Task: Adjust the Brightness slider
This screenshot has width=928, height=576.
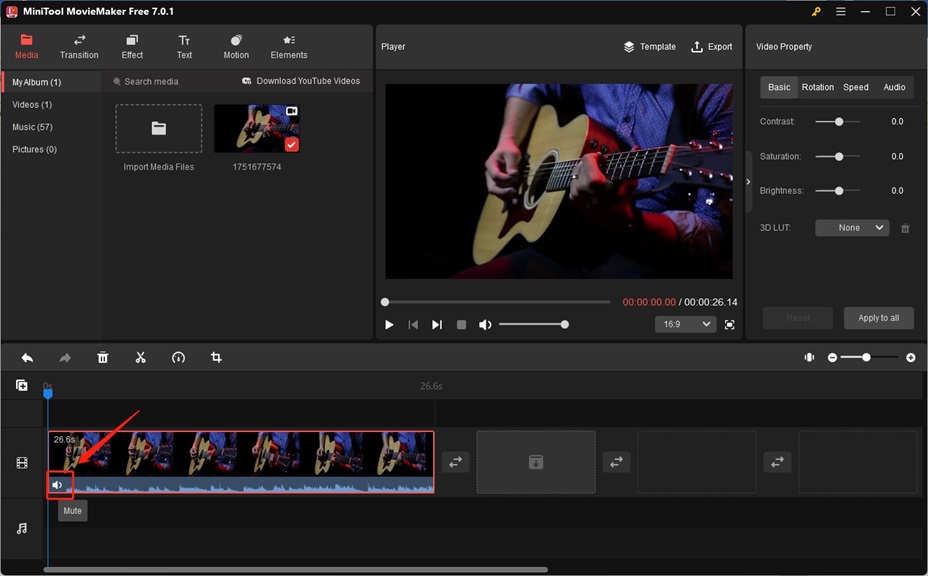Action: pyautogui.click(x=838, y=190)
